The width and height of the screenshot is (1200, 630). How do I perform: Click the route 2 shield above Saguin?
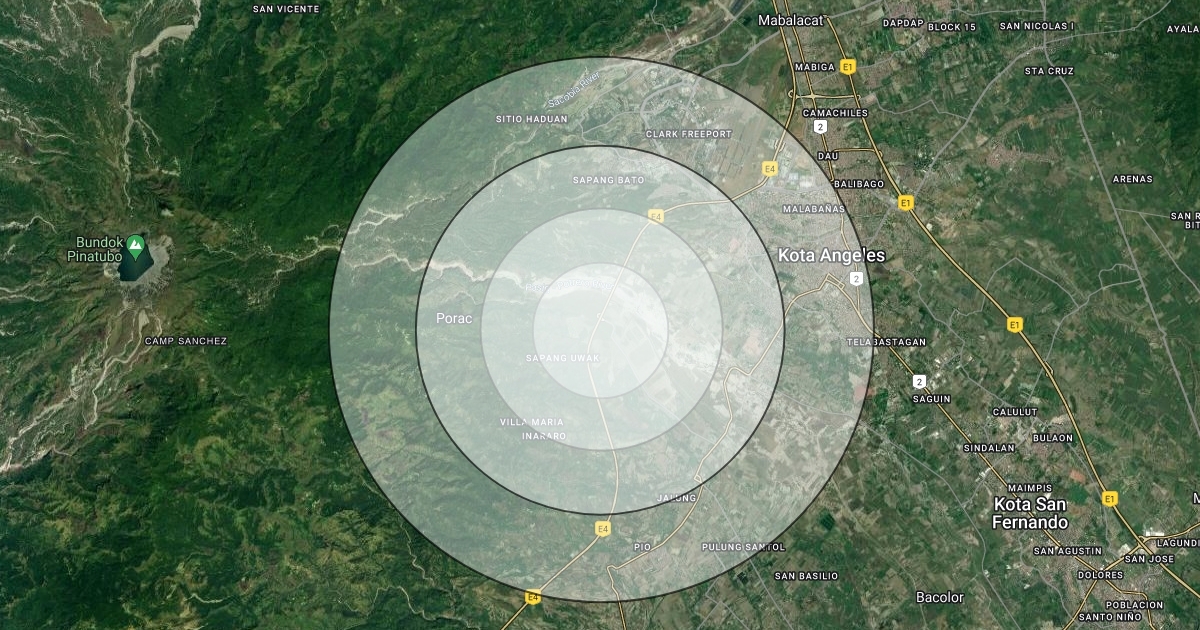918,381
